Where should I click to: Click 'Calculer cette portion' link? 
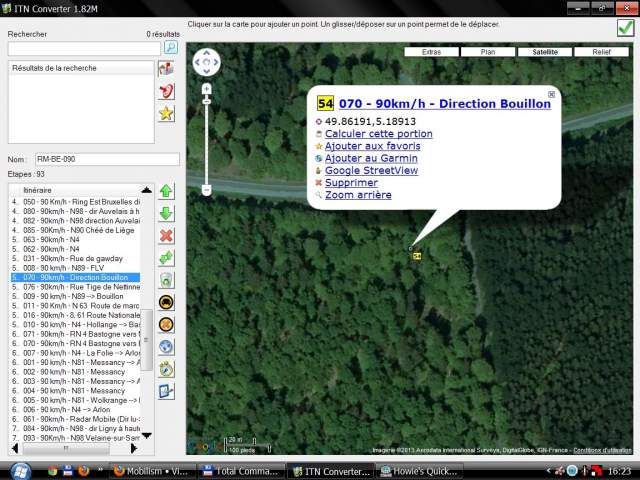tap(378, 134)
